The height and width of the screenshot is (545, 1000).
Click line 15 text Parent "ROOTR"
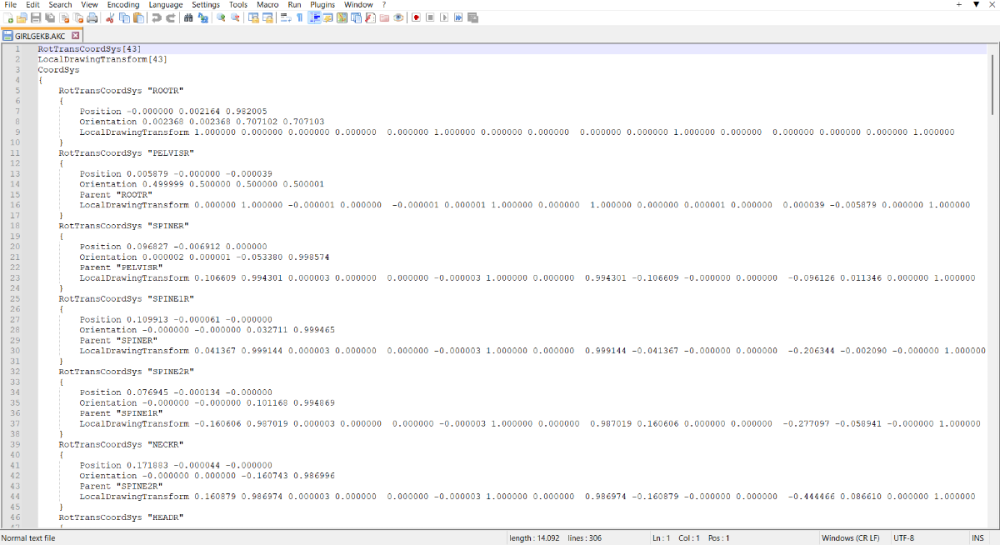pos(116,194)
